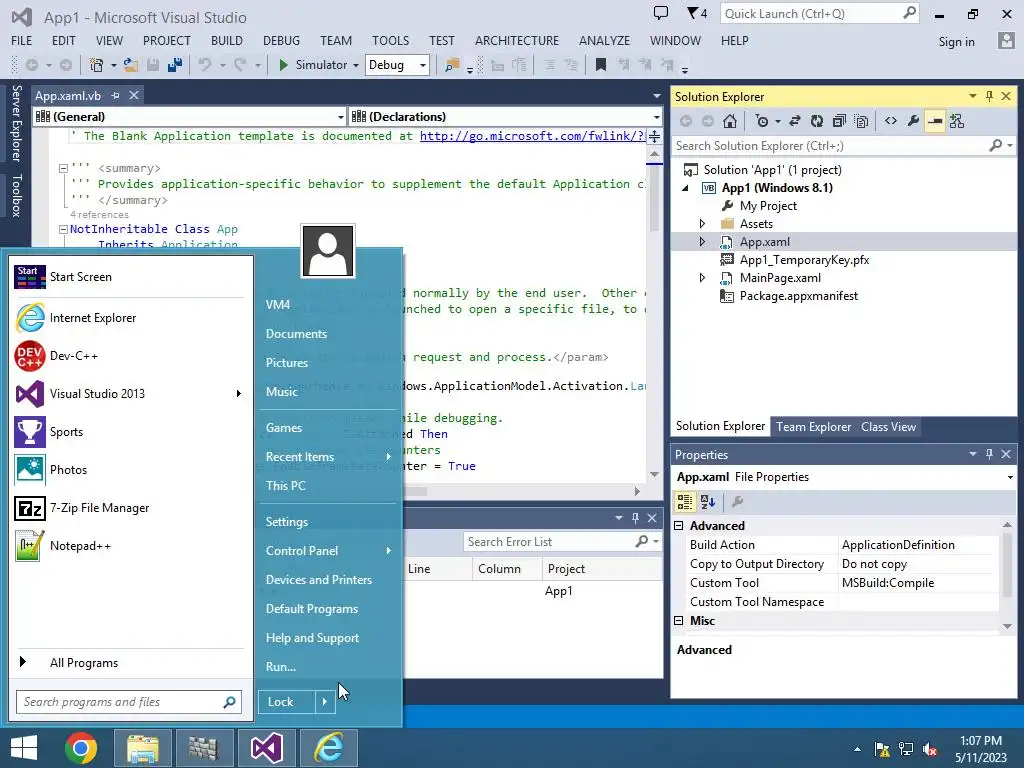Screen dimensions: 1024x768
Task: Click the user account picture in Start menu
Action: click(328, 251)
